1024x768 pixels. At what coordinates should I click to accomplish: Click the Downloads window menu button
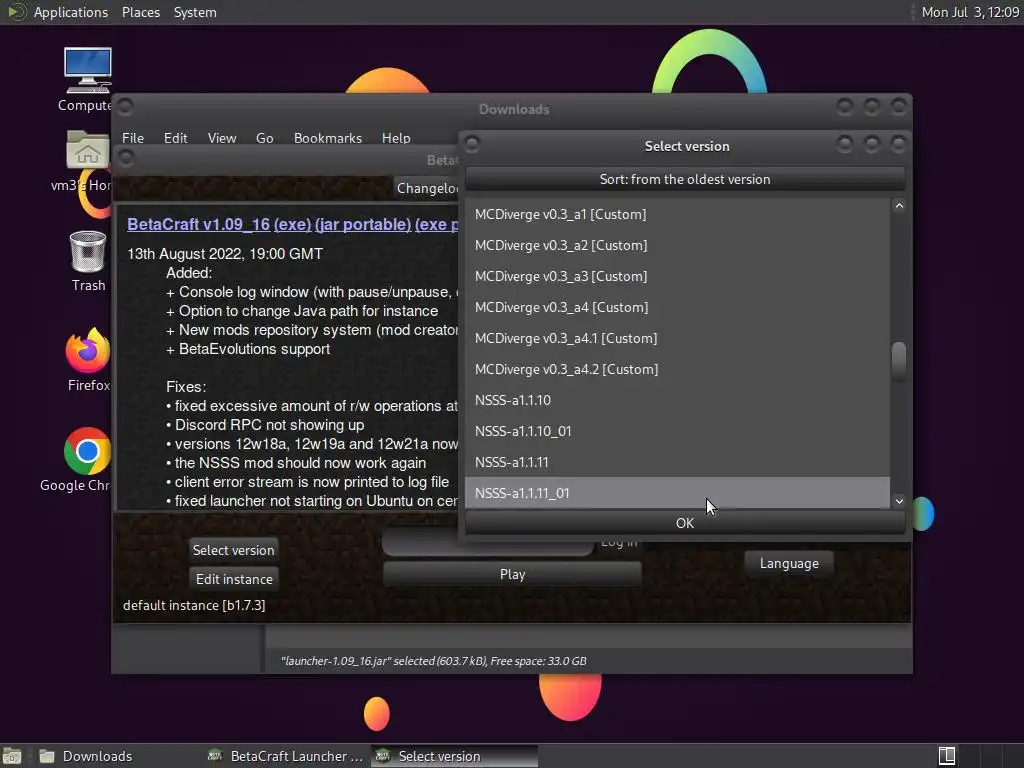pyautogui.click(x=125, y=107)
